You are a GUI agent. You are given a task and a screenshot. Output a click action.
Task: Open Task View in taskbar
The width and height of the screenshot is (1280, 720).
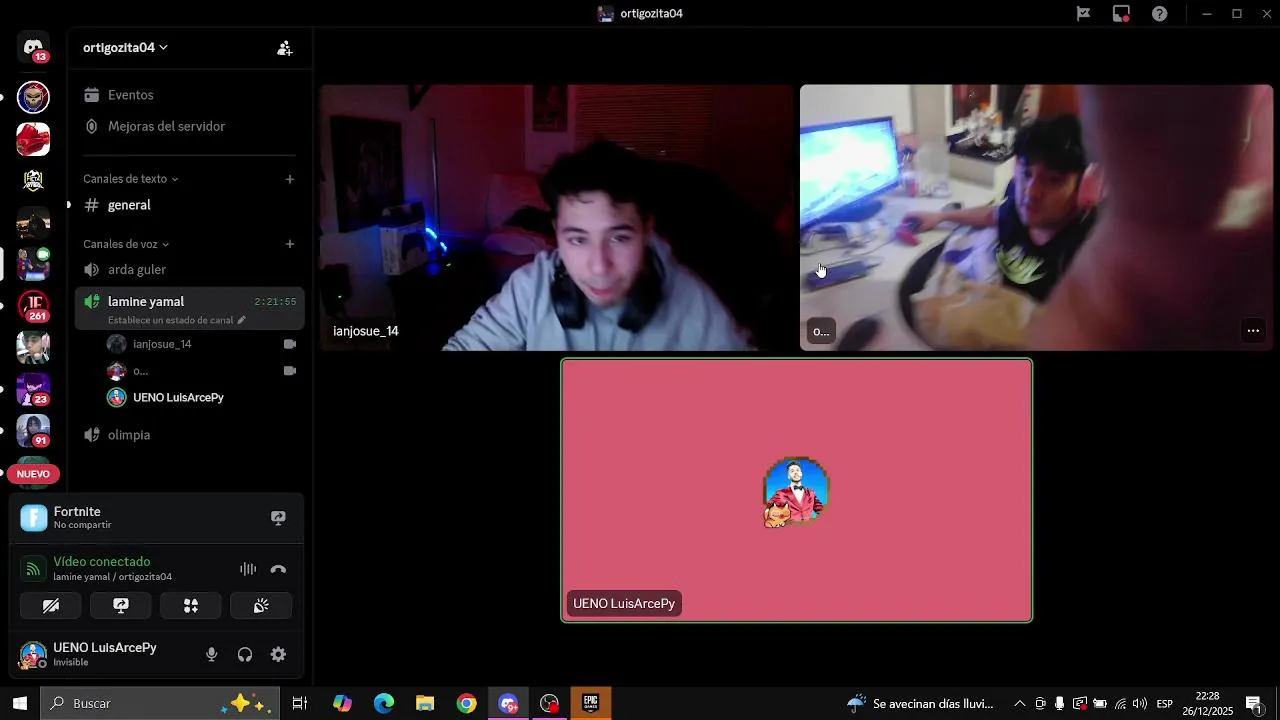pyautogui.click(x=299, y=703)
